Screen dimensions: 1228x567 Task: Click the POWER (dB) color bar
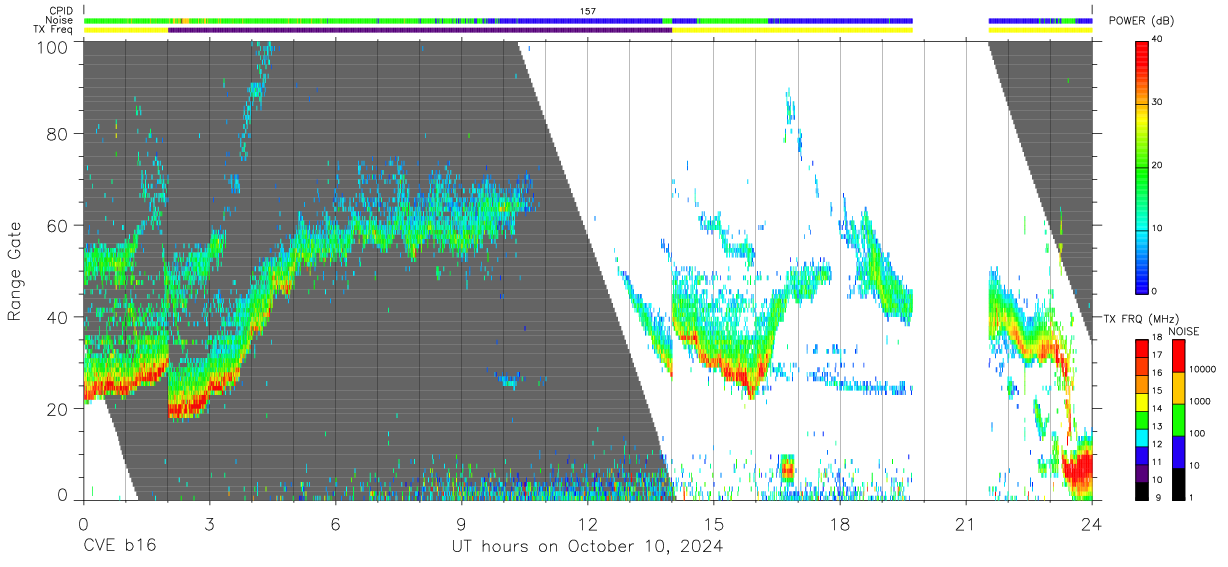(1142, 166)
